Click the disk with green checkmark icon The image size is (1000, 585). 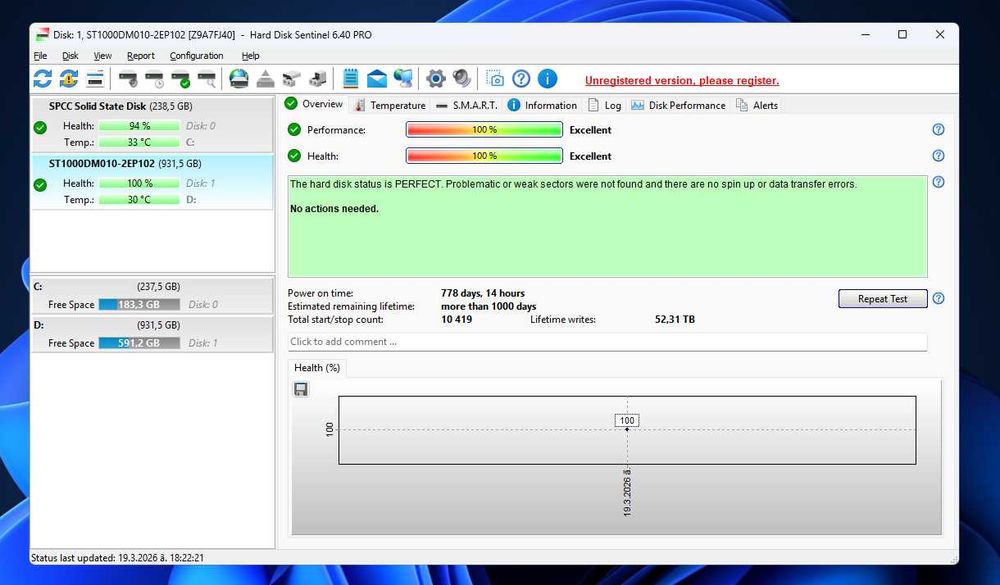click(x=181, y=79)
